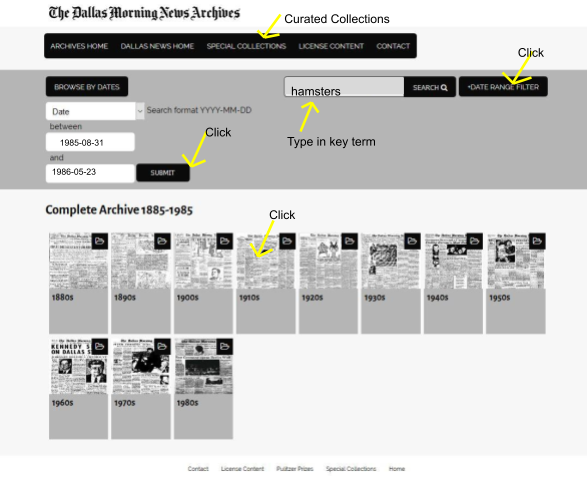Open the 1910s newspaper thumbnail
The image size is (587, 477).
265,261
